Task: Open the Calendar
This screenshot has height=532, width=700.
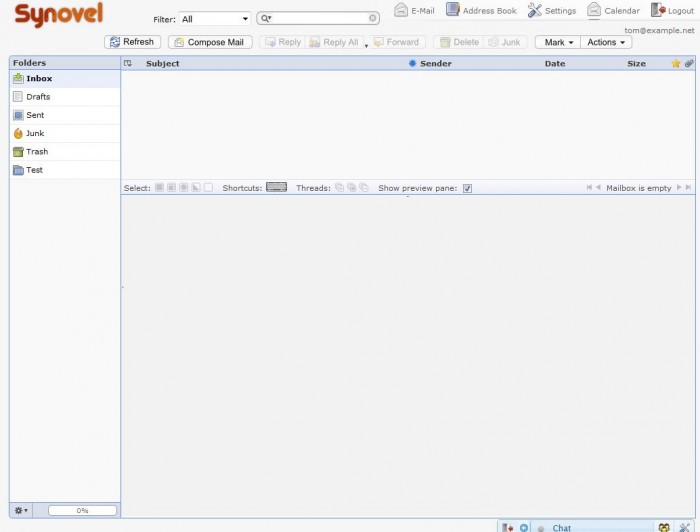Action: tap(613, 10)
